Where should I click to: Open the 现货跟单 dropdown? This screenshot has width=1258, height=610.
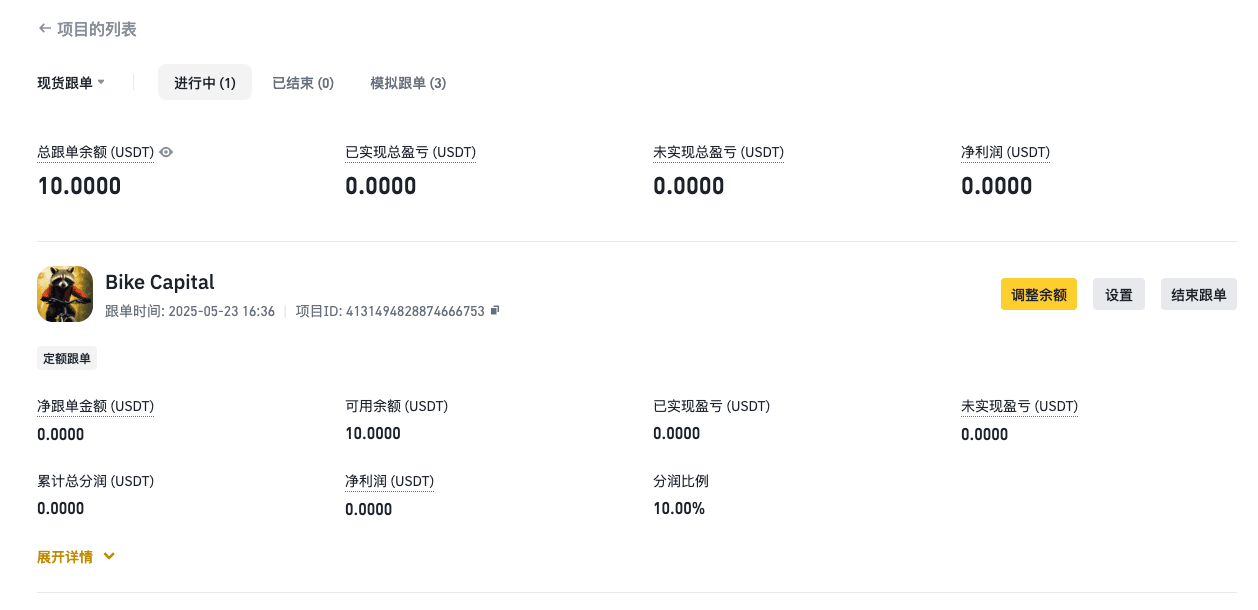(x=71, y=83)
